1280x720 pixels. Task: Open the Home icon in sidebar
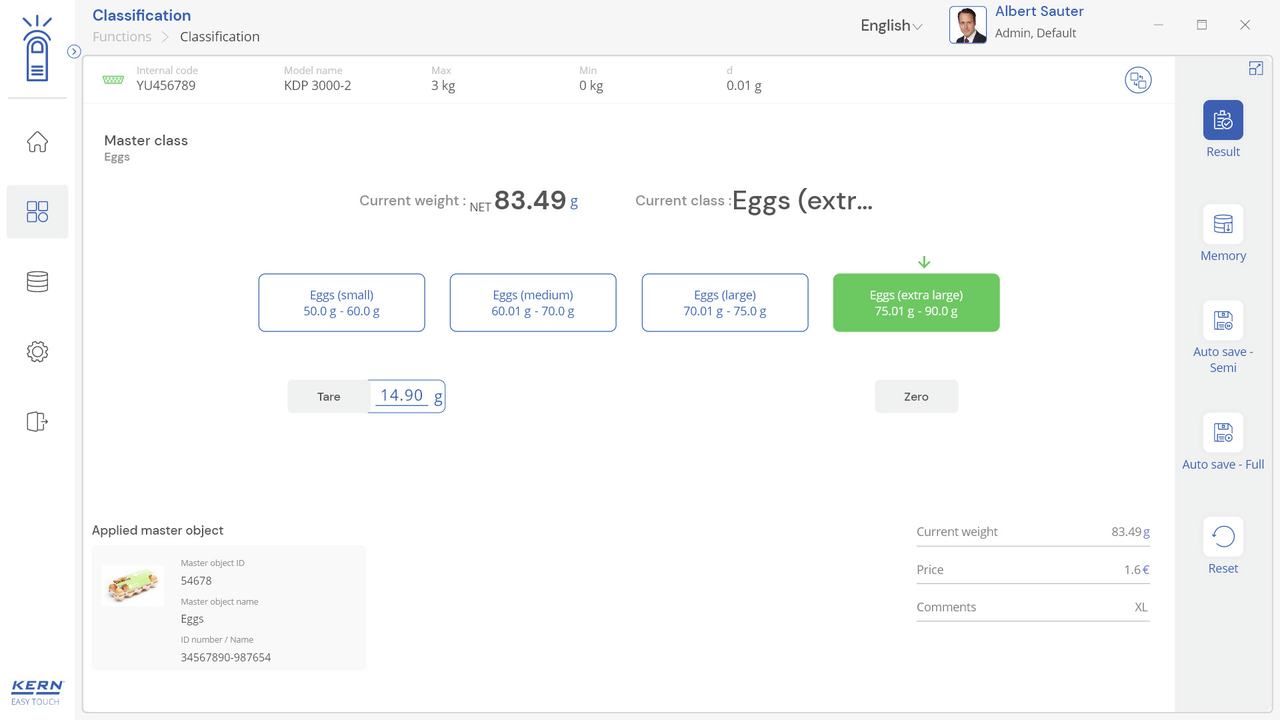[x=37, y=142]
